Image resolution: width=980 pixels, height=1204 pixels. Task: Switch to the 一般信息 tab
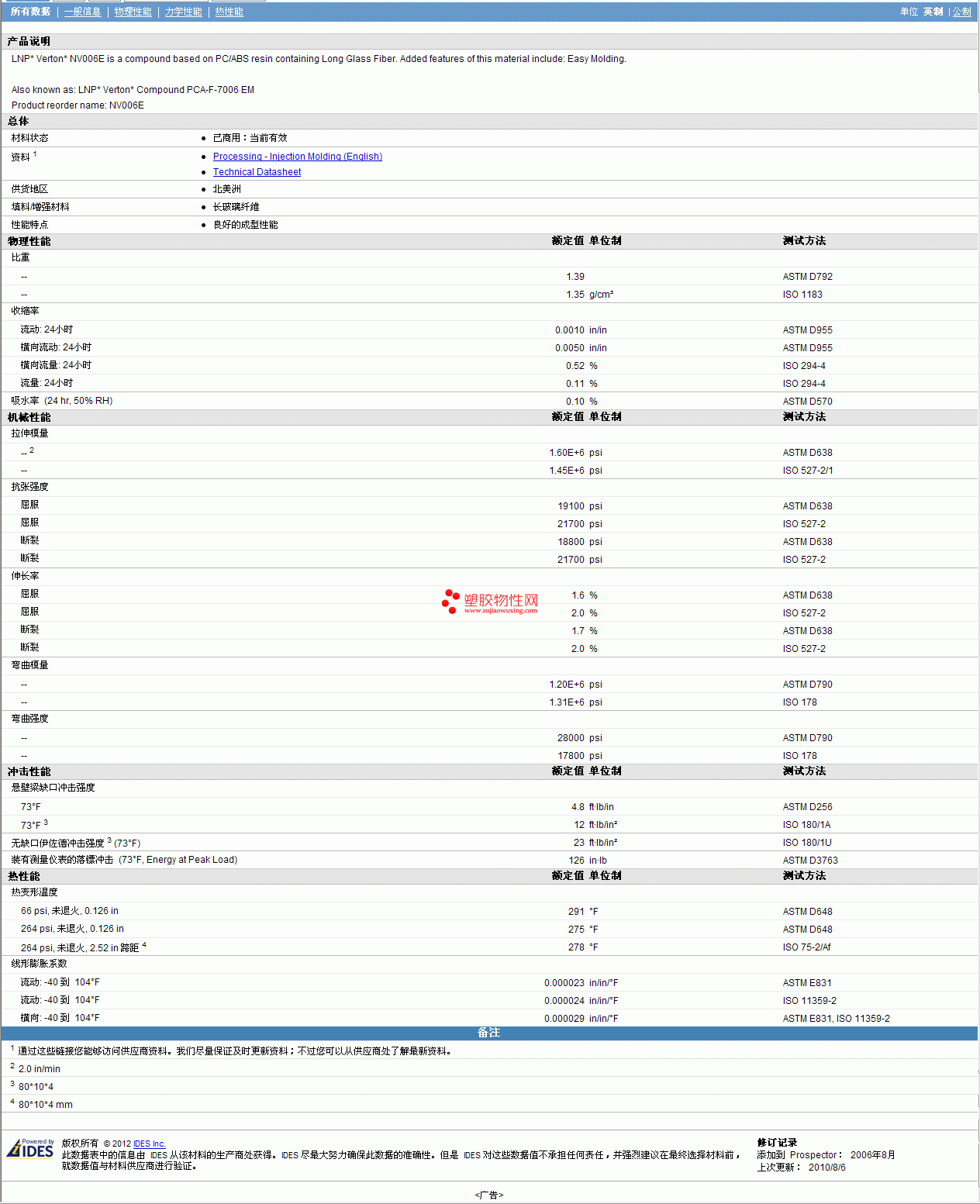point(82,12)
